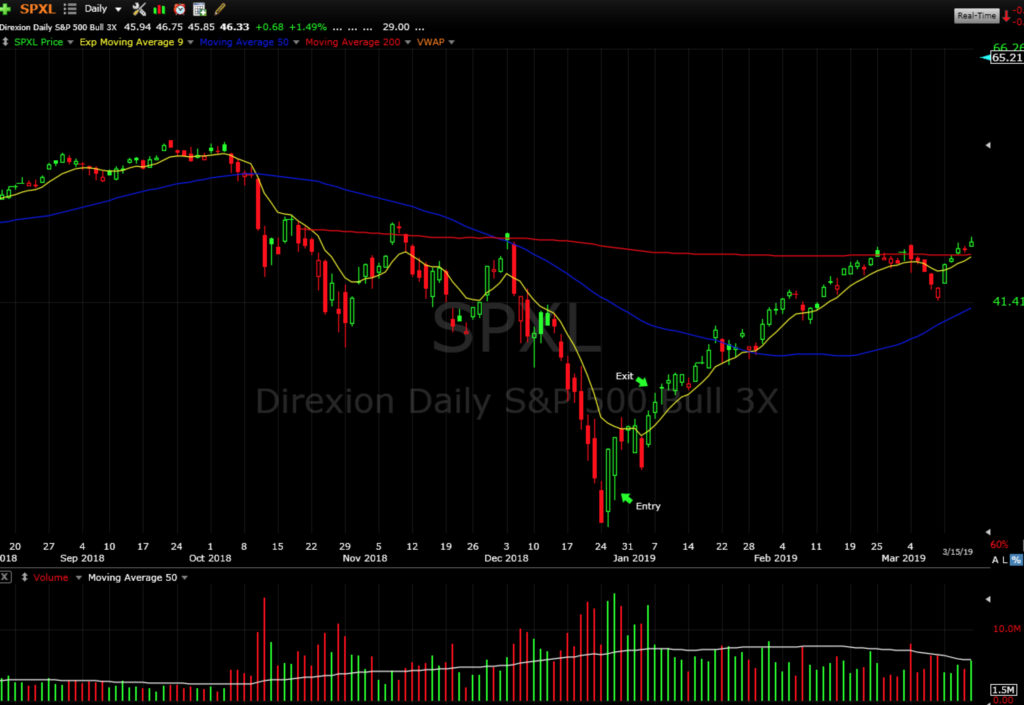Toggle percent % scale button
The image size is (1024, 705).
pos(1016,560)
